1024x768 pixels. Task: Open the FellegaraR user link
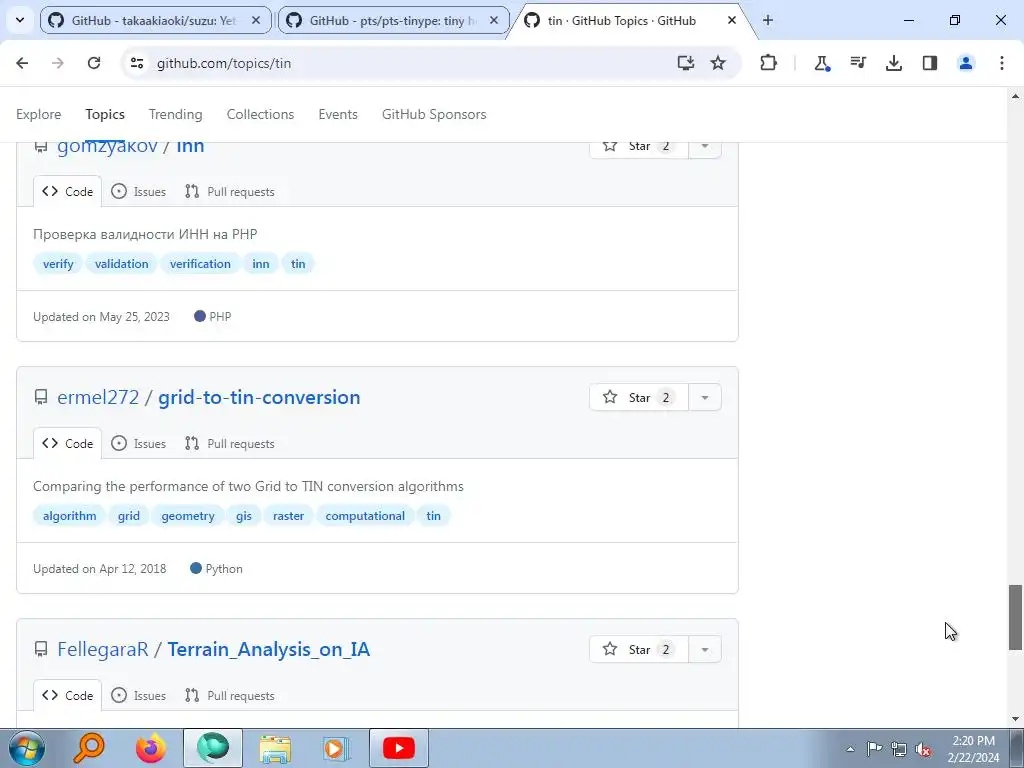(103, 649)
